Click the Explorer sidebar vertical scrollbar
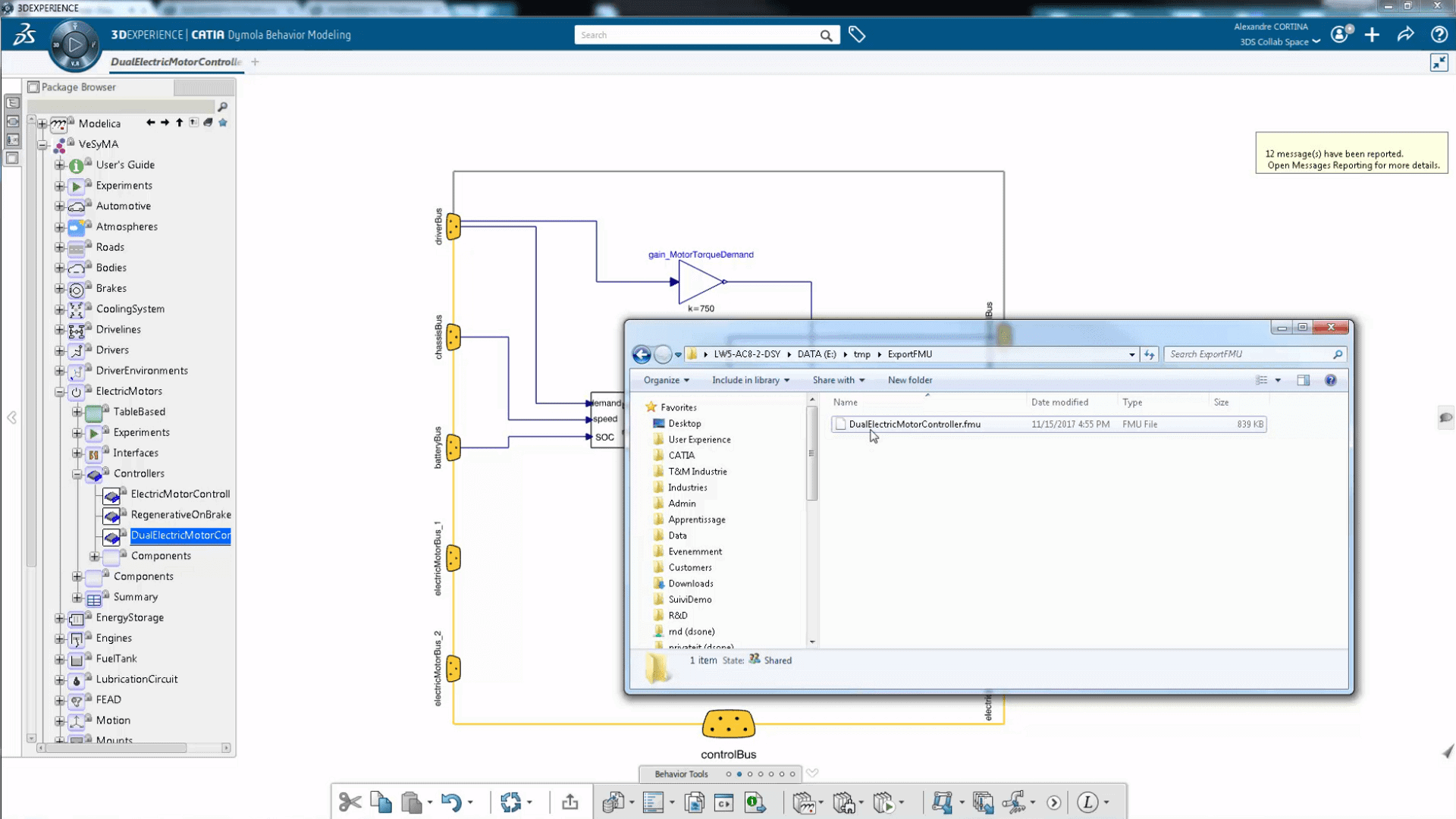 (x=812, y=452)
